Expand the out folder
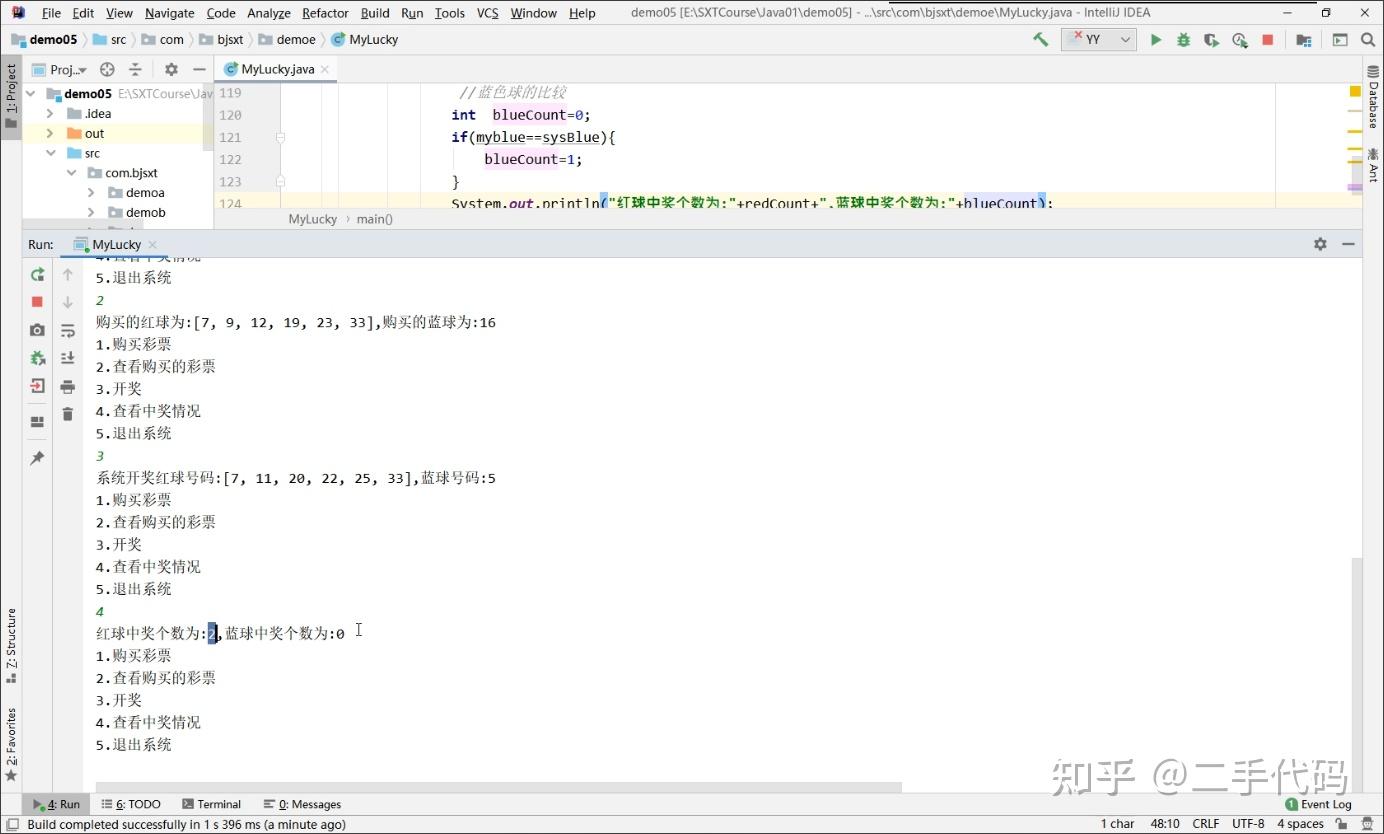 coord(50,134)
